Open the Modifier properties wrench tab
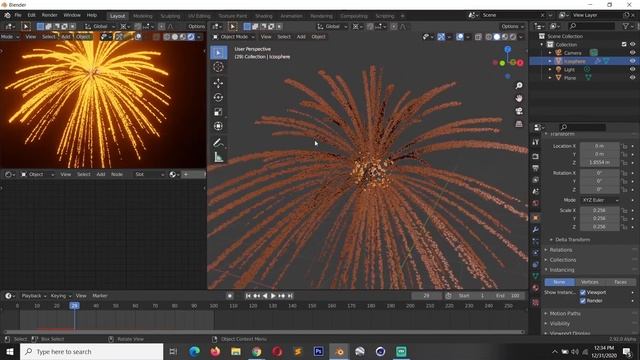 [536, 230]
